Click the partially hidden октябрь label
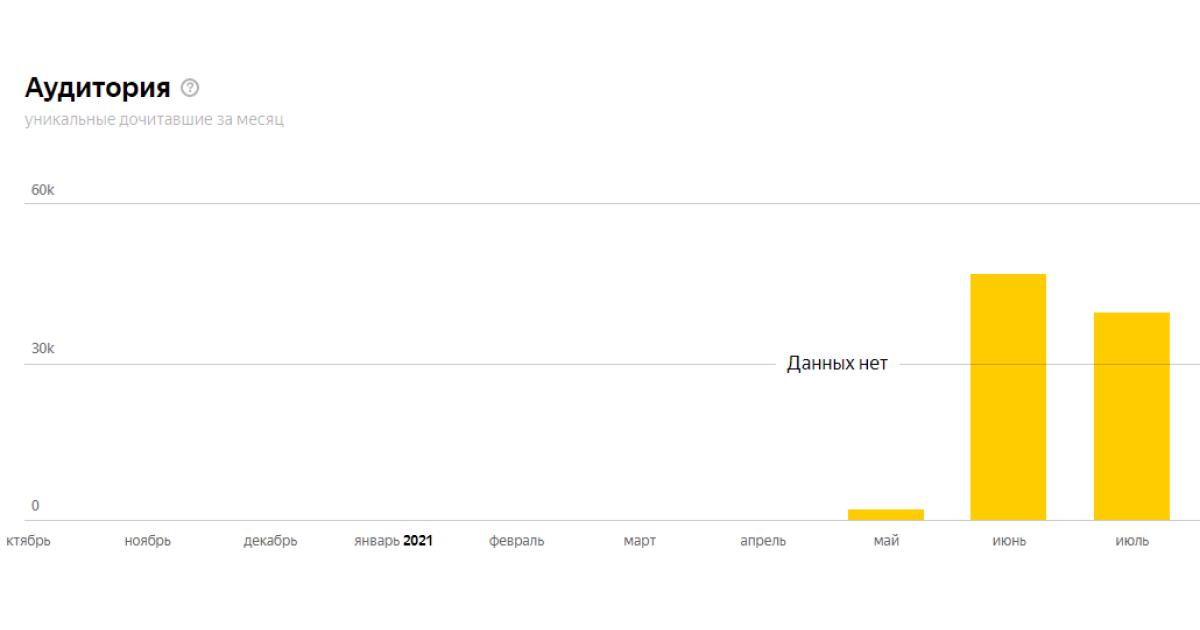 point(28,541)
